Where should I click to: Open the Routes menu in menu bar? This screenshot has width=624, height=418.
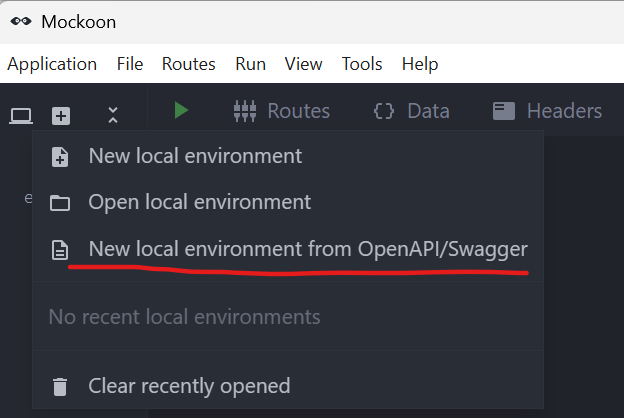189,64
